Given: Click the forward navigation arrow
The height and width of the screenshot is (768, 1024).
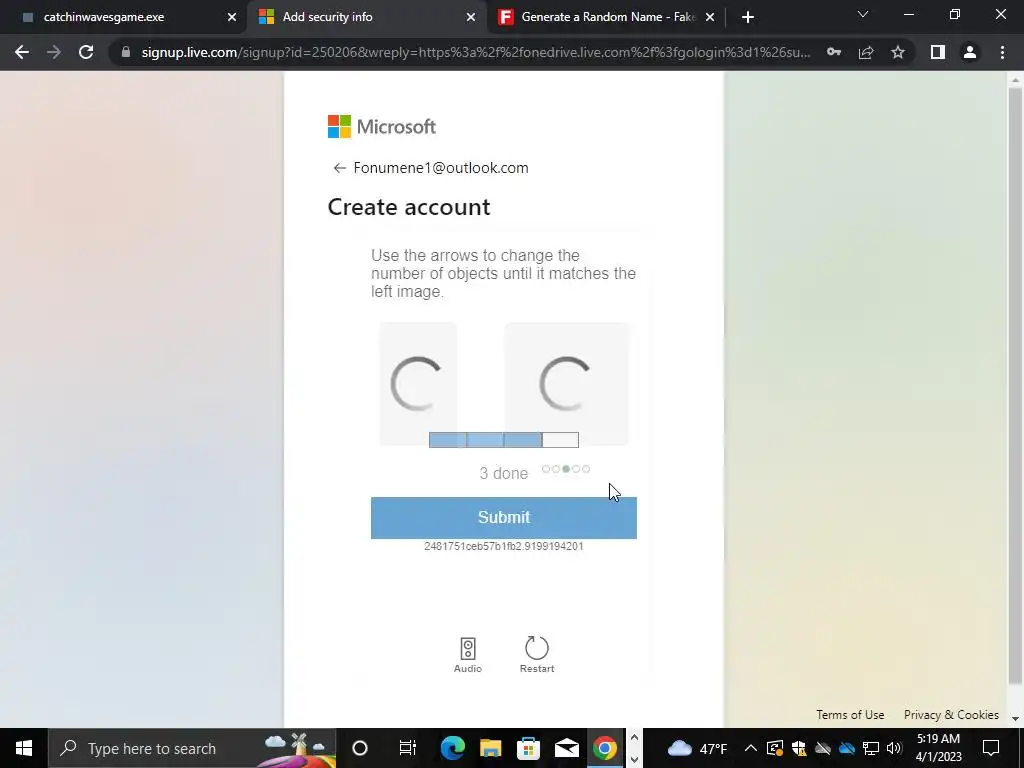Looking at the screenshot, I should (x=54, y=52).
